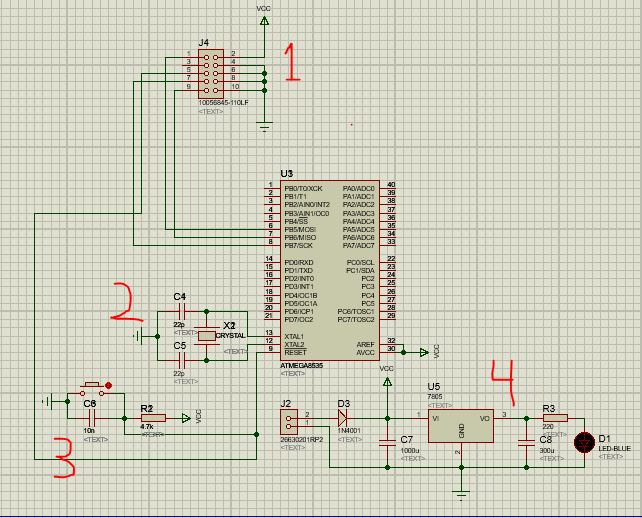Click the PB6/MISO pin label
The image size is (642, 518).
(x=300, y=238)
